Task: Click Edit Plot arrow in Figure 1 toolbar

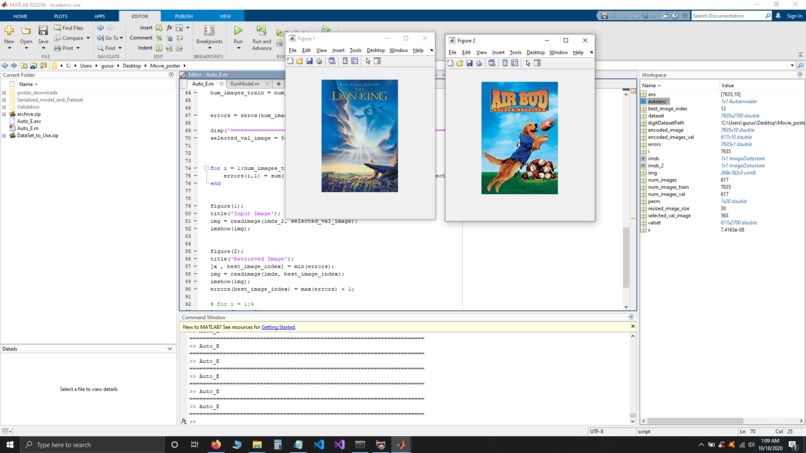Action: (368, 61)
